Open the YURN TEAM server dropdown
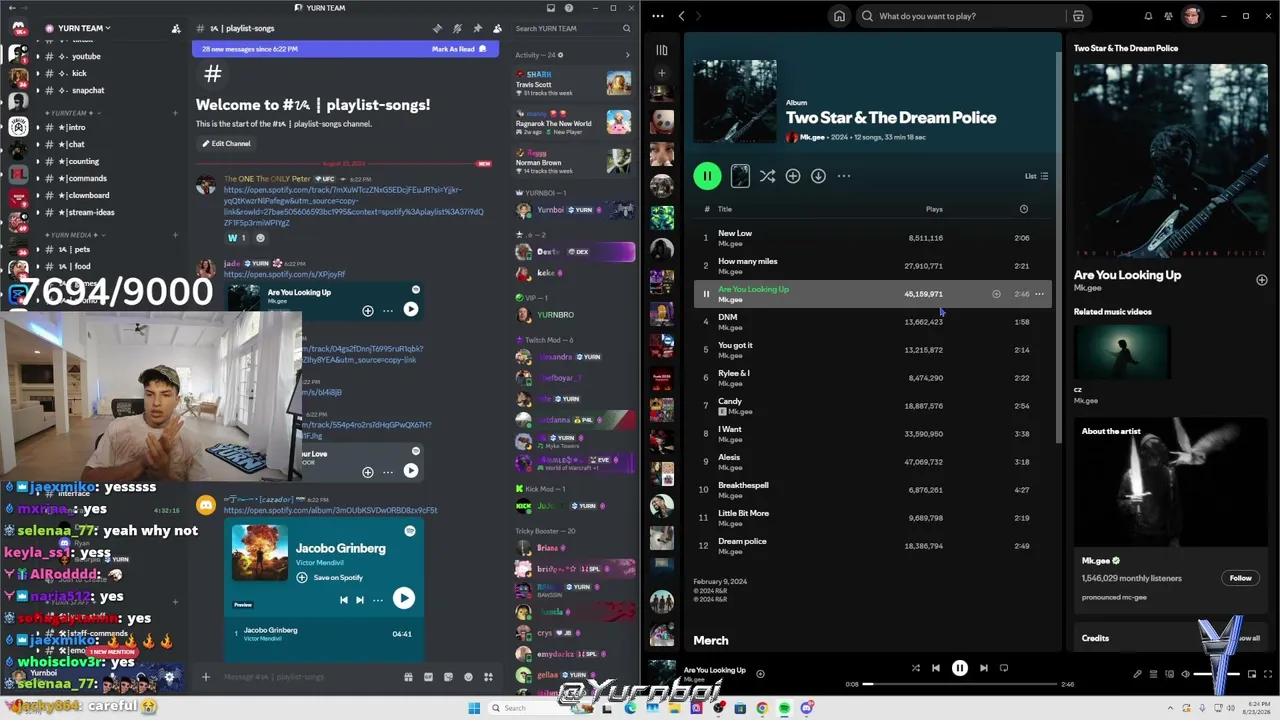The image size is (1280, 720). click(85, 28)
